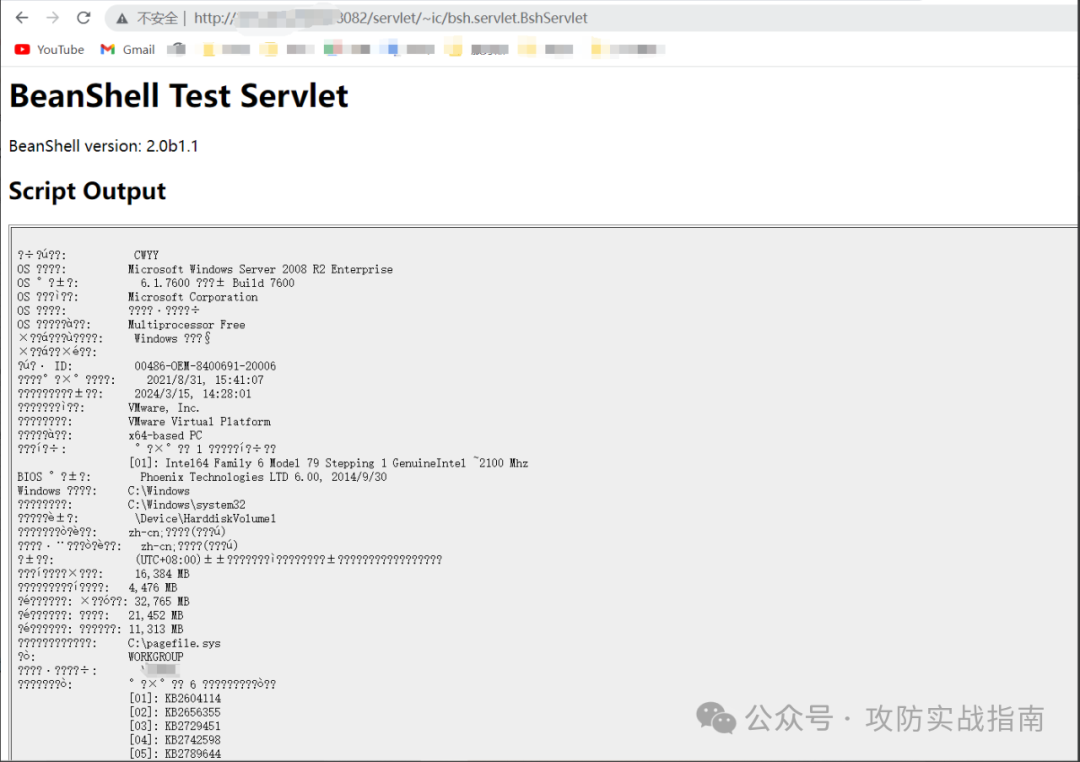Click the "Intel64 Family 6 Model 79" processor line
Image resolution: width=1080 pixels, height=762 pixels.
pyautogui.click(x=329, y=463)
